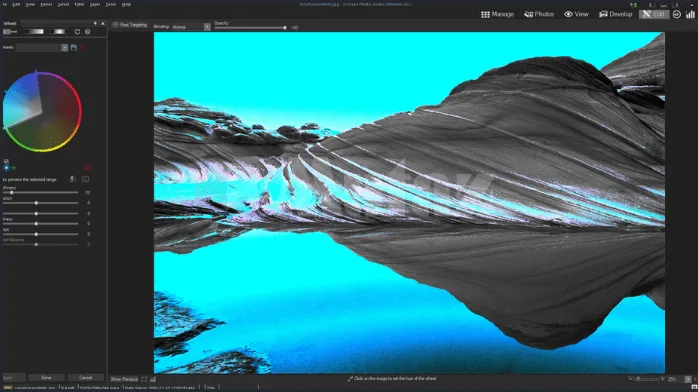Click the reset circular arrow icon

(77, 32)
